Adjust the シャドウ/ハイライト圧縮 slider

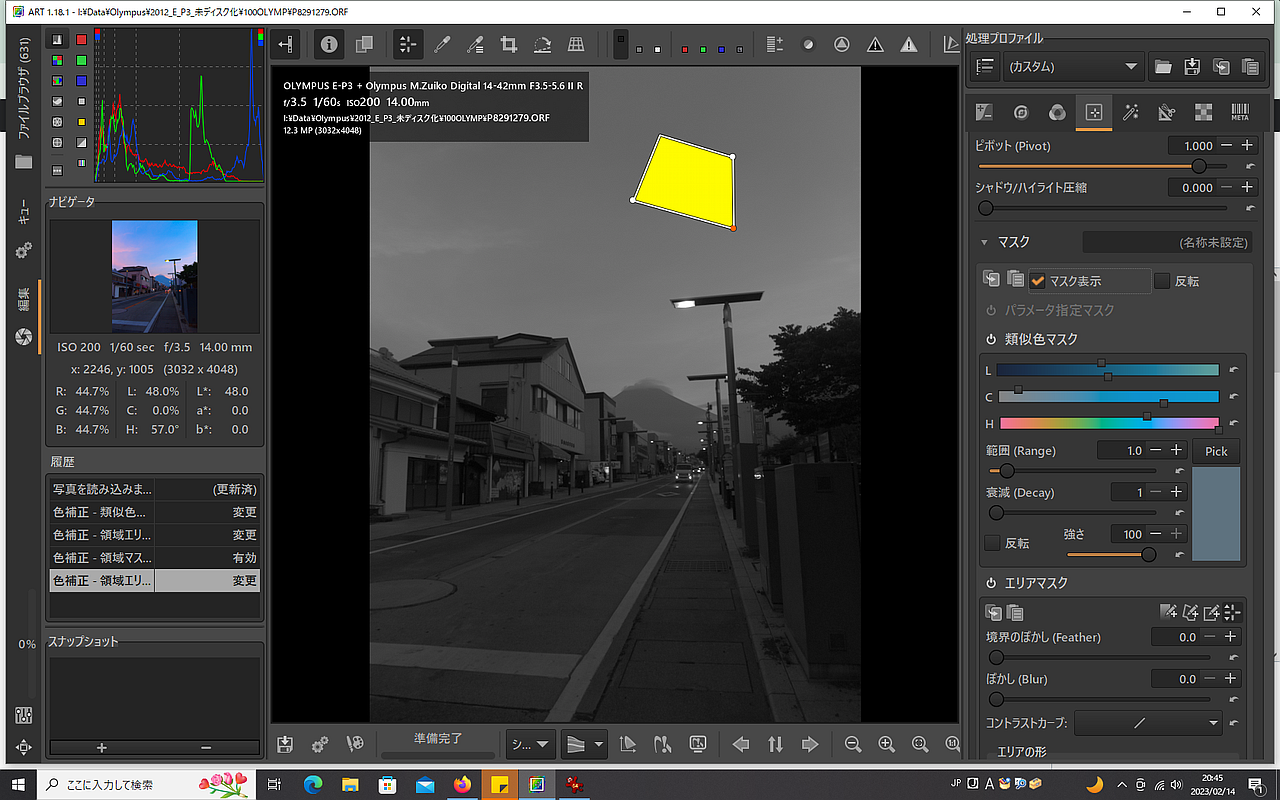(1104, 208)
